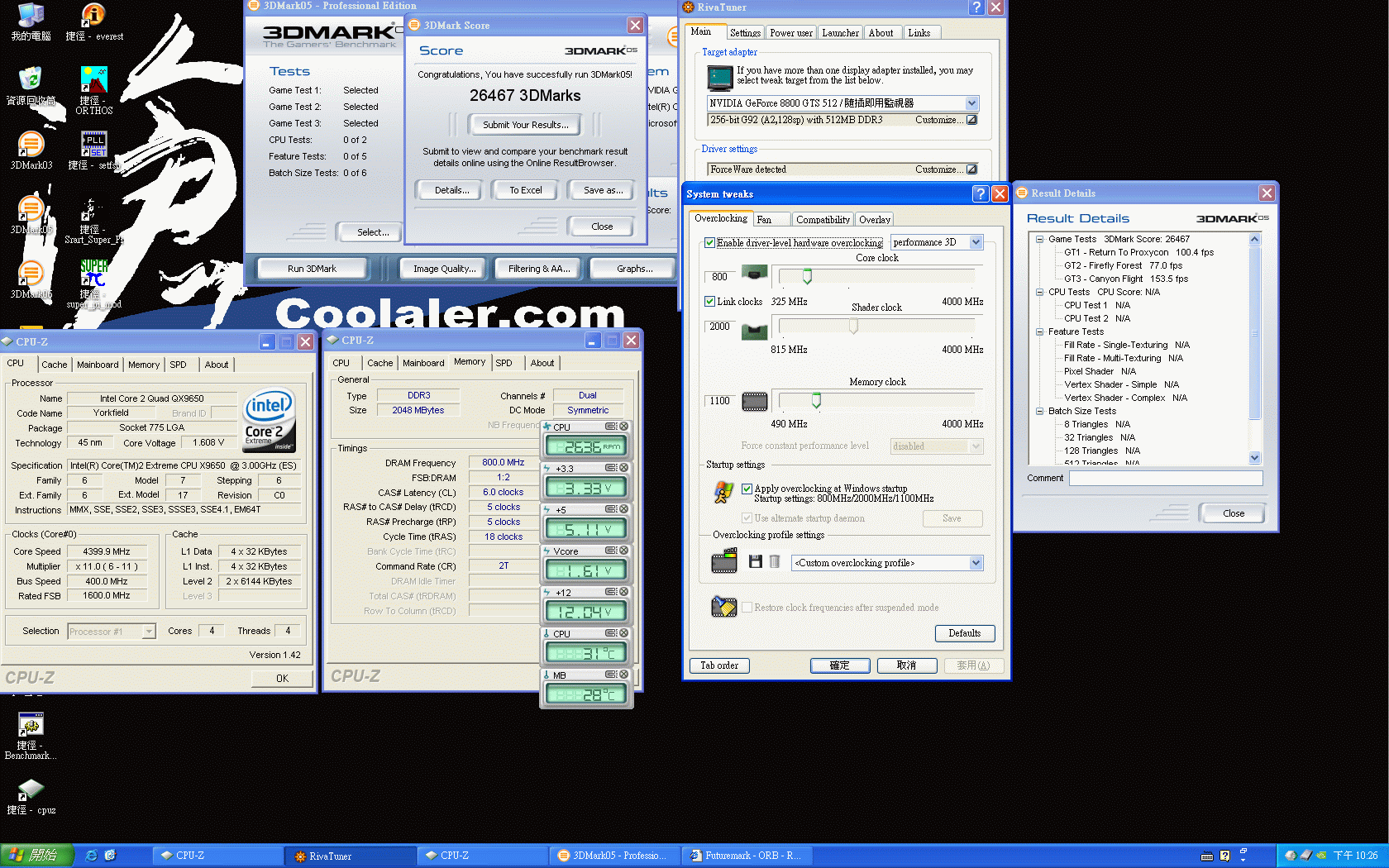Click the CPU fan RPM monitor gadget

tap(586, 441)
